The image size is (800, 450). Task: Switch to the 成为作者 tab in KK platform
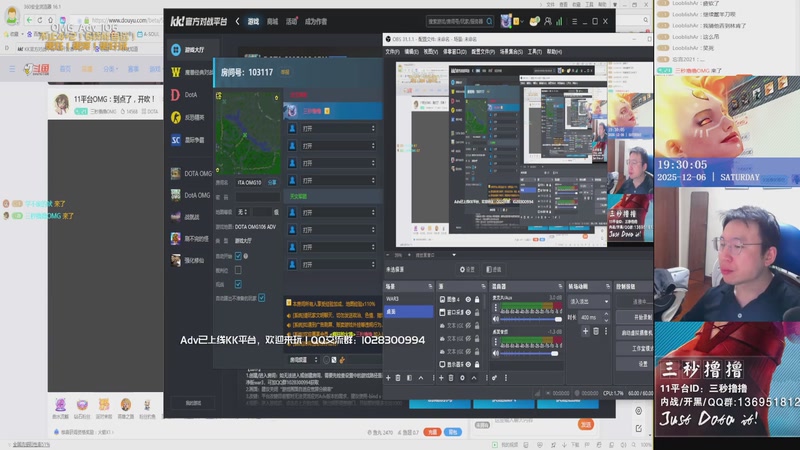[316, 21]
